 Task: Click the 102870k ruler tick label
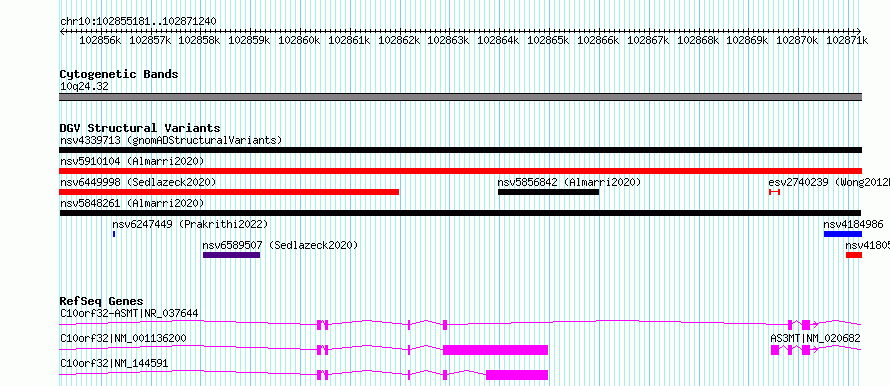click(797, 40)
